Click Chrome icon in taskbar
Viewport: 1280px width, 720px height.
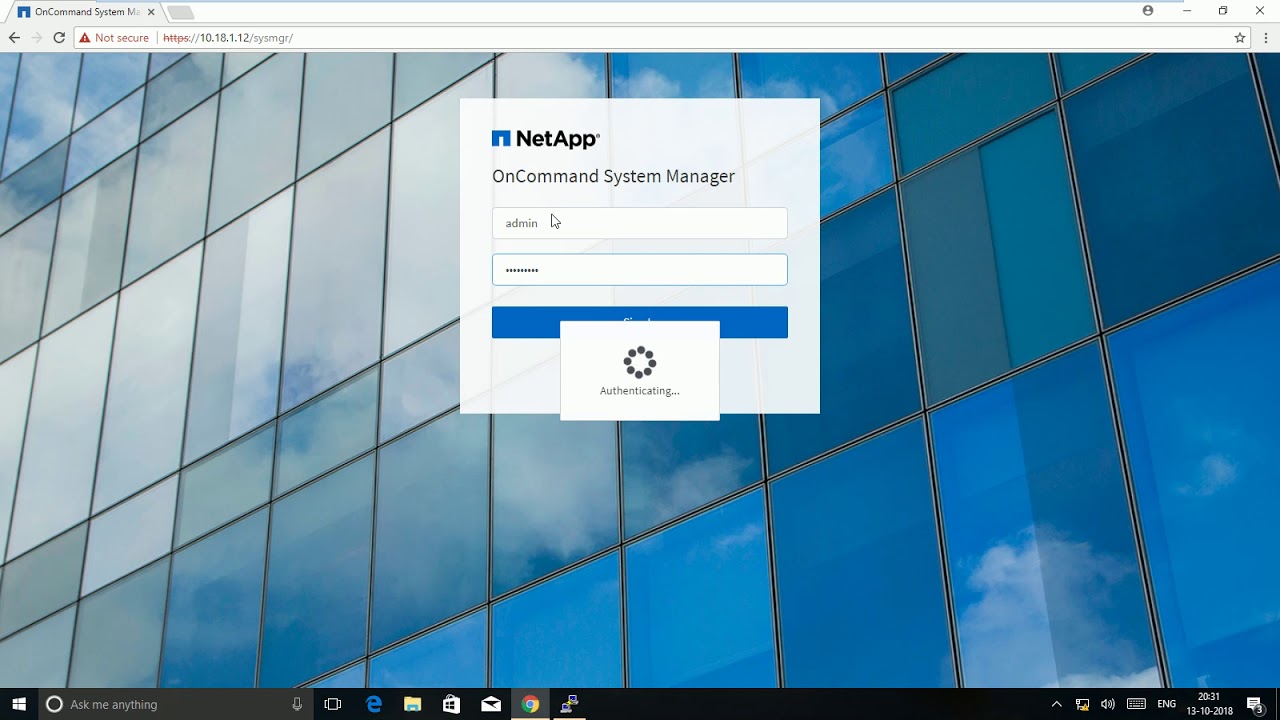tap(530, 704)
